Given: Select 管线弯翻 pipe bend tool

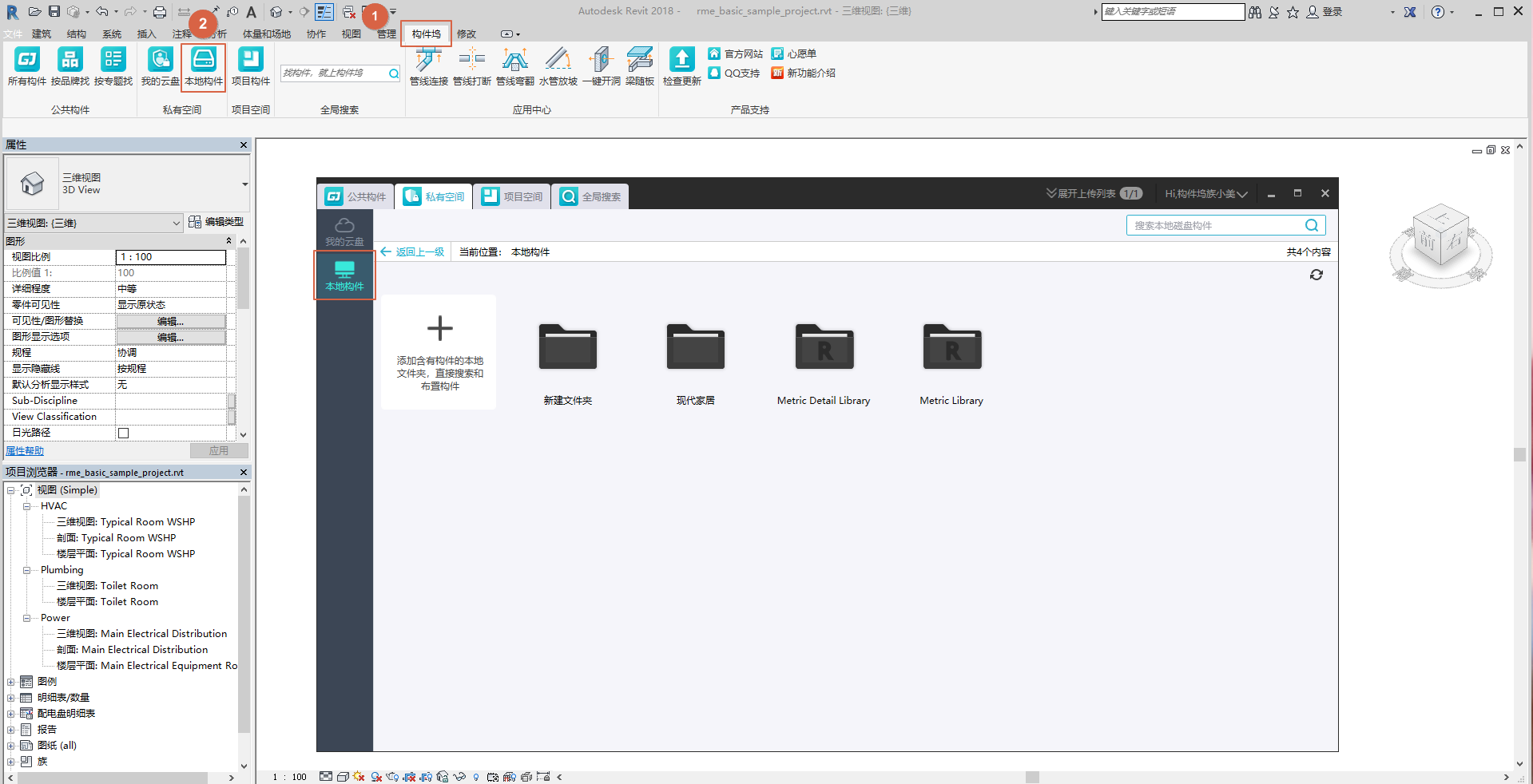Looking at the screenshot, I should click(515, 66).
